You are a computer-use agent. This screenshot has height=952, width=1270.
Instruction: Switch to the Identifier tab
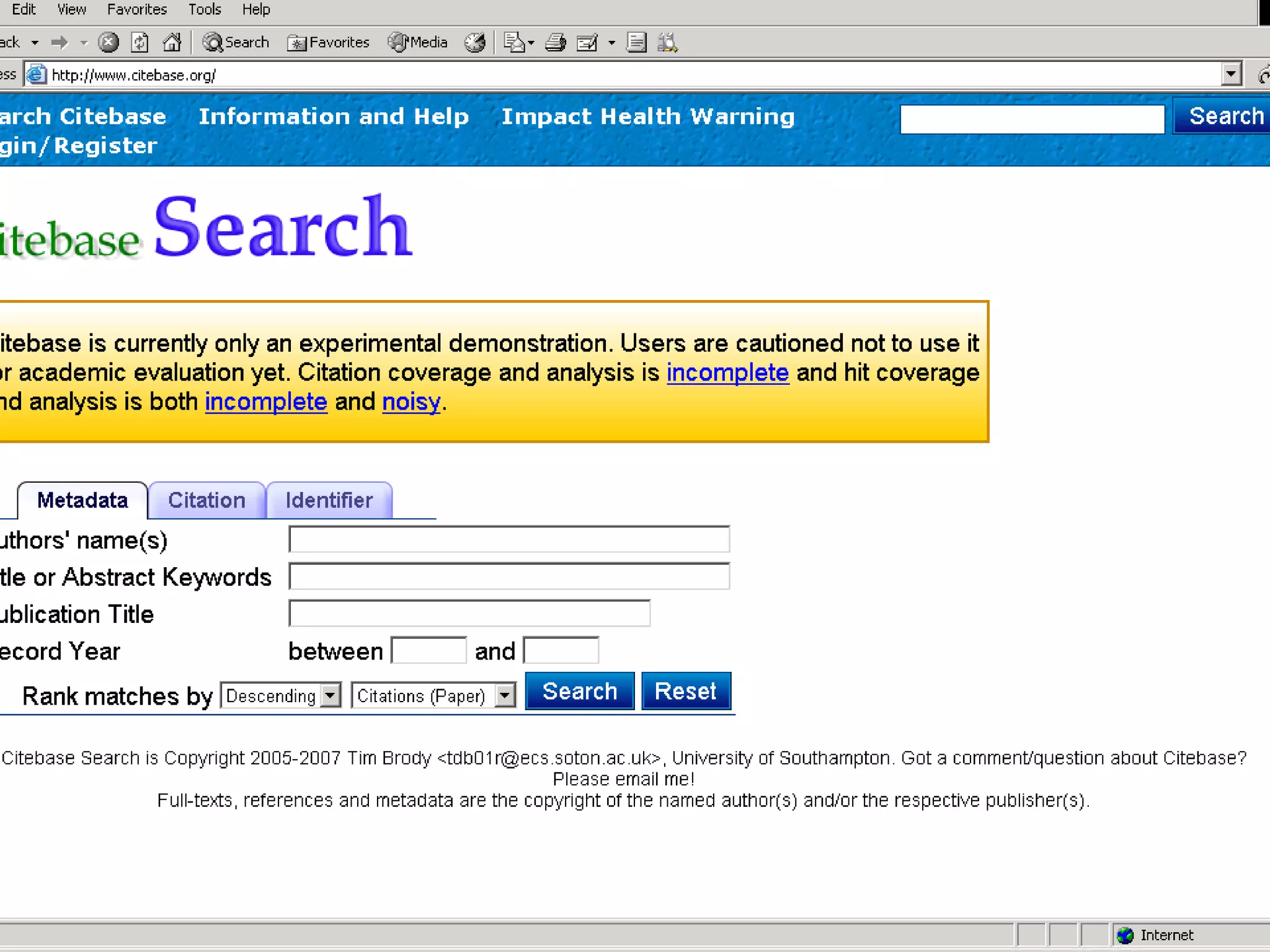329,500
